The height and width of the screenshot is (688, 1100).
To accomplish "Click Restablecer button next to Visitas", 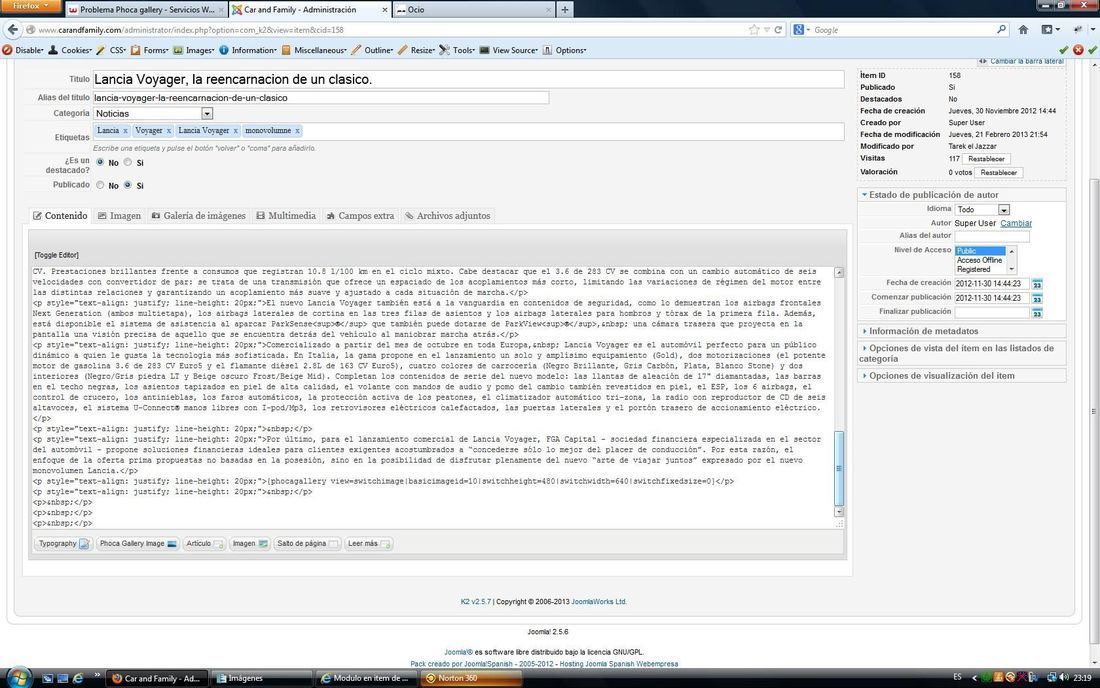I will tap(986, 159).
